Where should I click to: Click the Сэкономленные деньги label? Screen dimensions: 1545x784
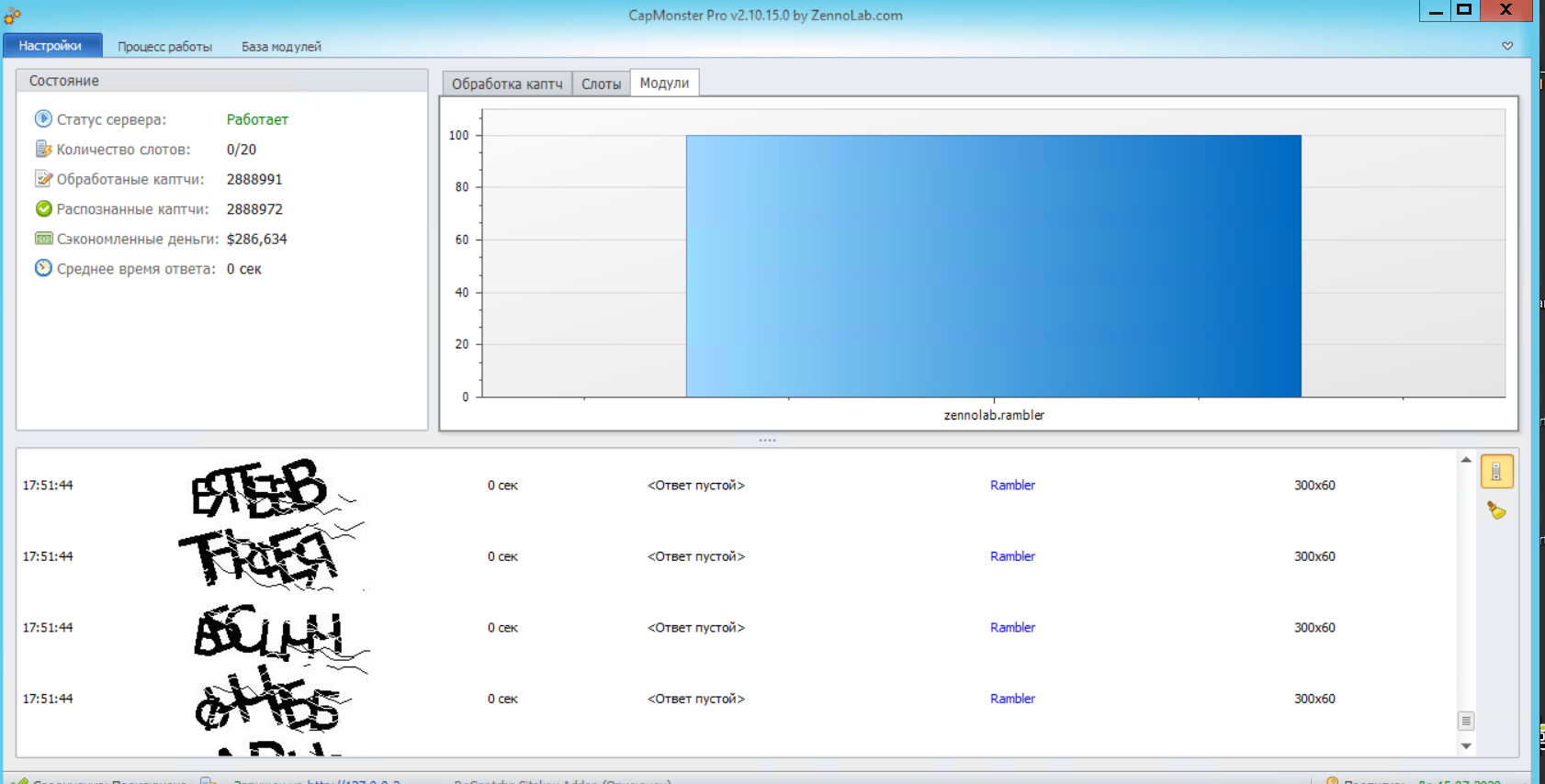[138, 239]
